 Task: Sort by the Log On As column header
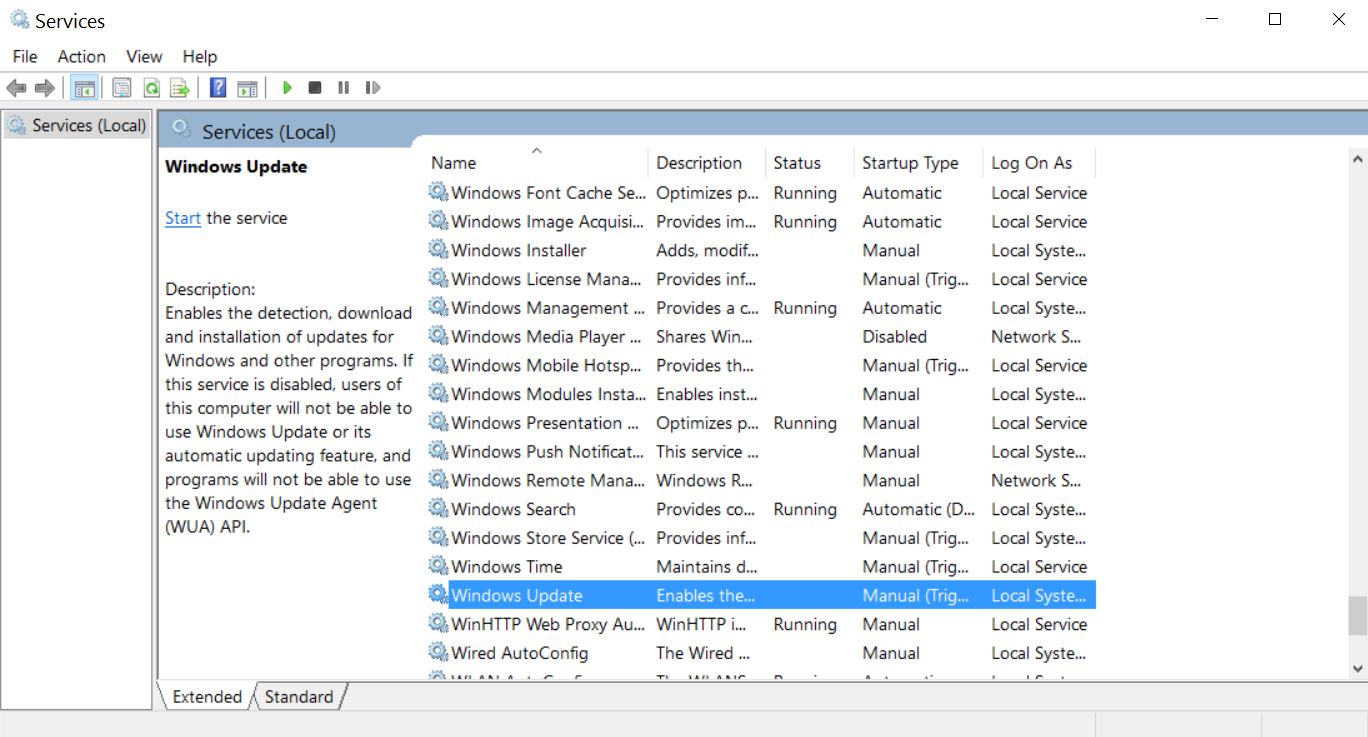1040,163
